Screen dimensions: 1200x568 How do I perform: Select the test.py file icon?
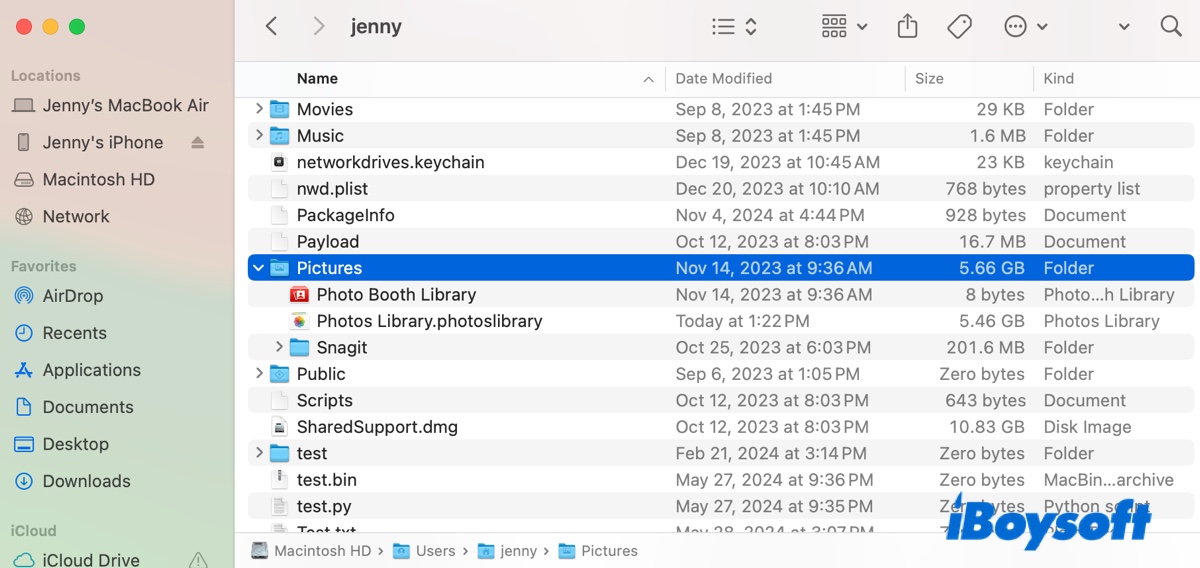tap(279, 506)
